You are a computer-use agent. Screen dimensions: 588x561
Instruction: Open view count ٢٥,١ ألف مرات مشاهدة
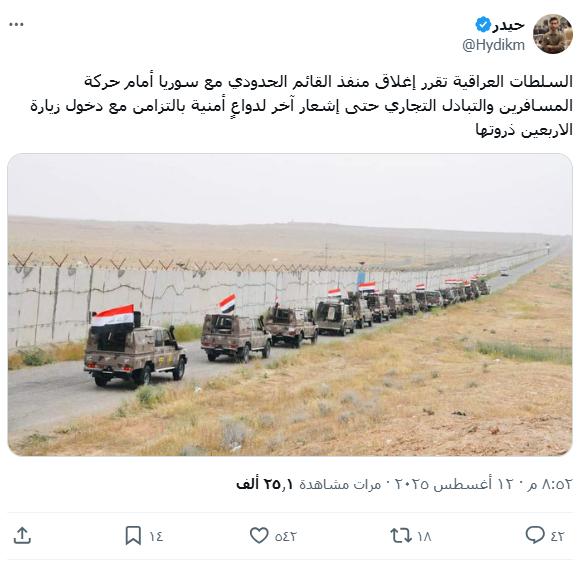tap(309, 484)
